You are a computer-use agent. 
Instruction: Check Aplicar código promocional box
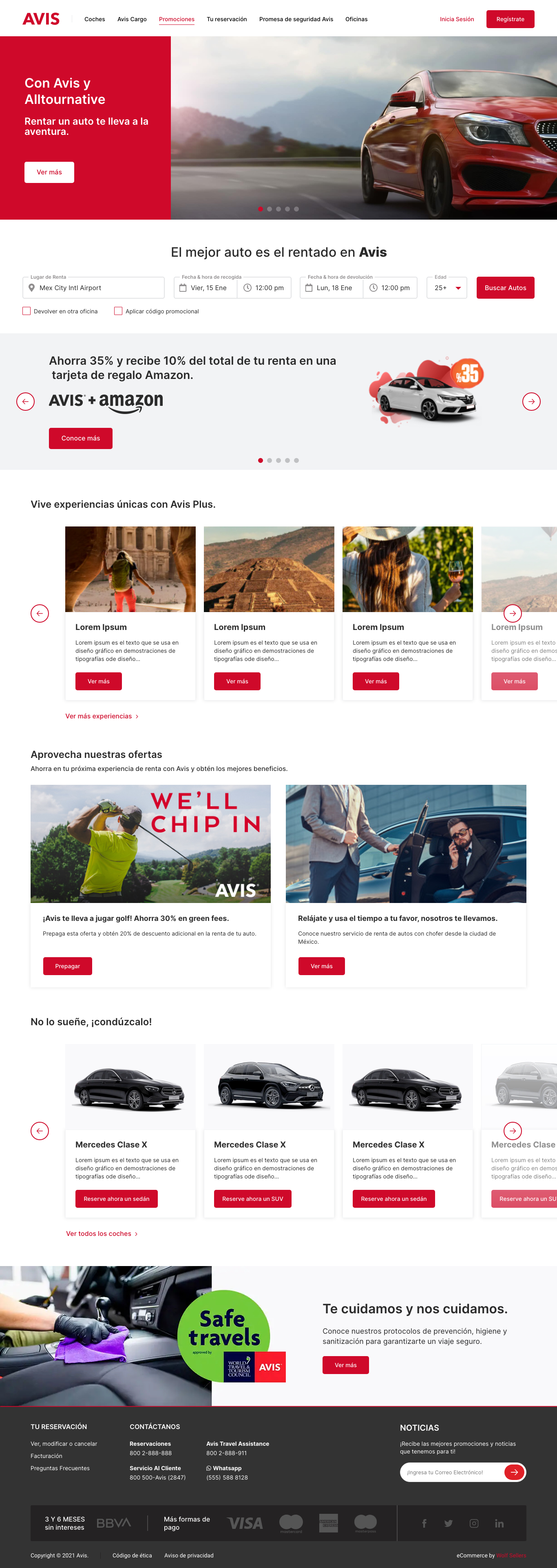pyautogui.click(x=118, y=311)
